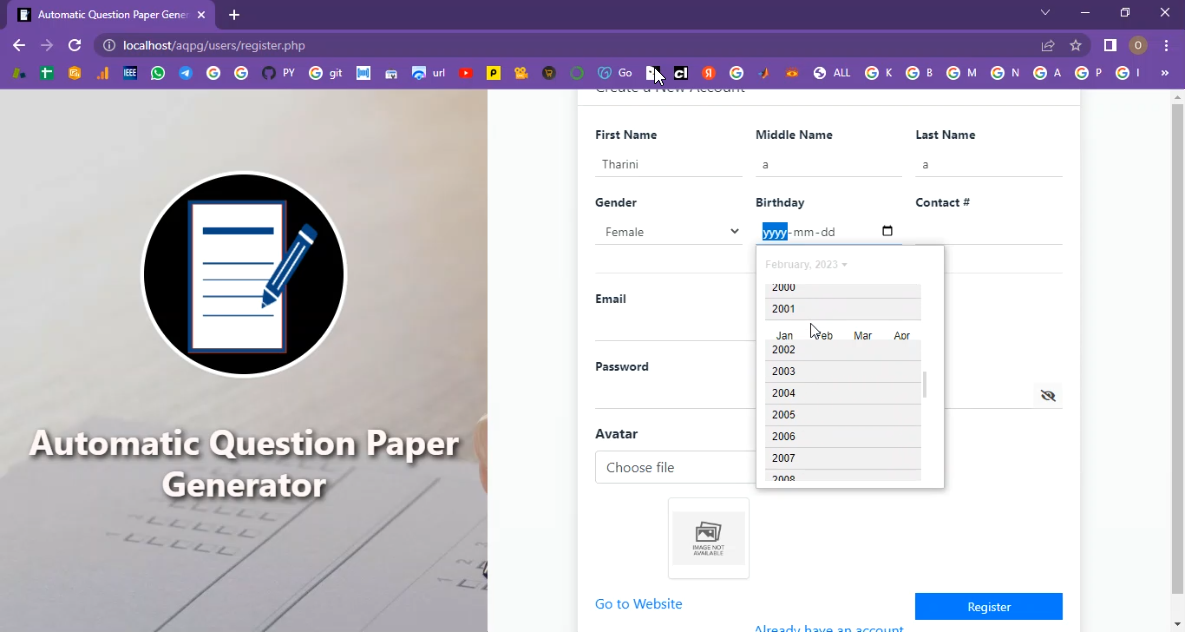Select year 2007 in the date picker
Screen dimensions: 1185x632
[843, 458]
